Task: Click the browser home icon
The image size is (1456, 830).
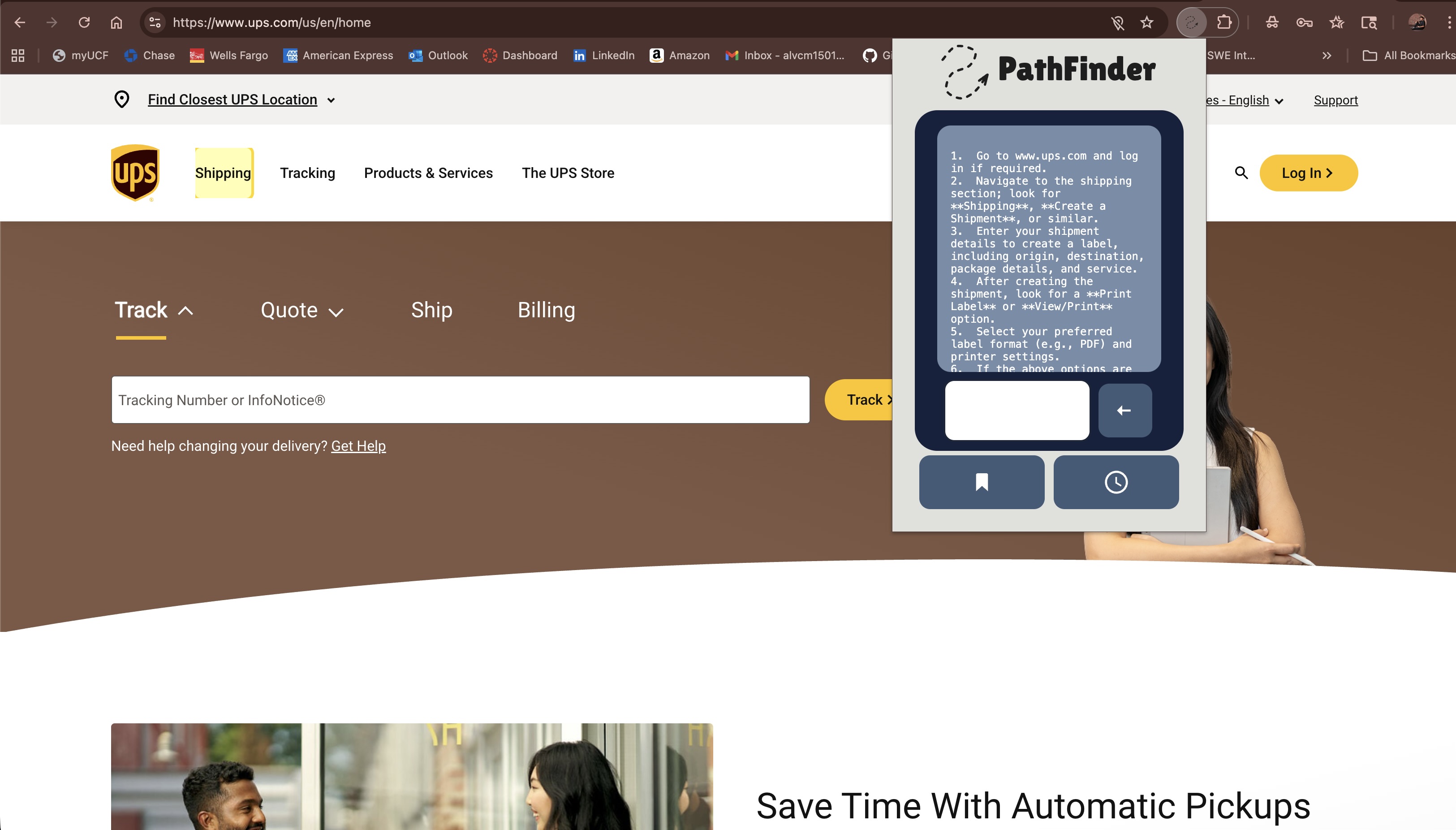Action: (x=116, y=23)
